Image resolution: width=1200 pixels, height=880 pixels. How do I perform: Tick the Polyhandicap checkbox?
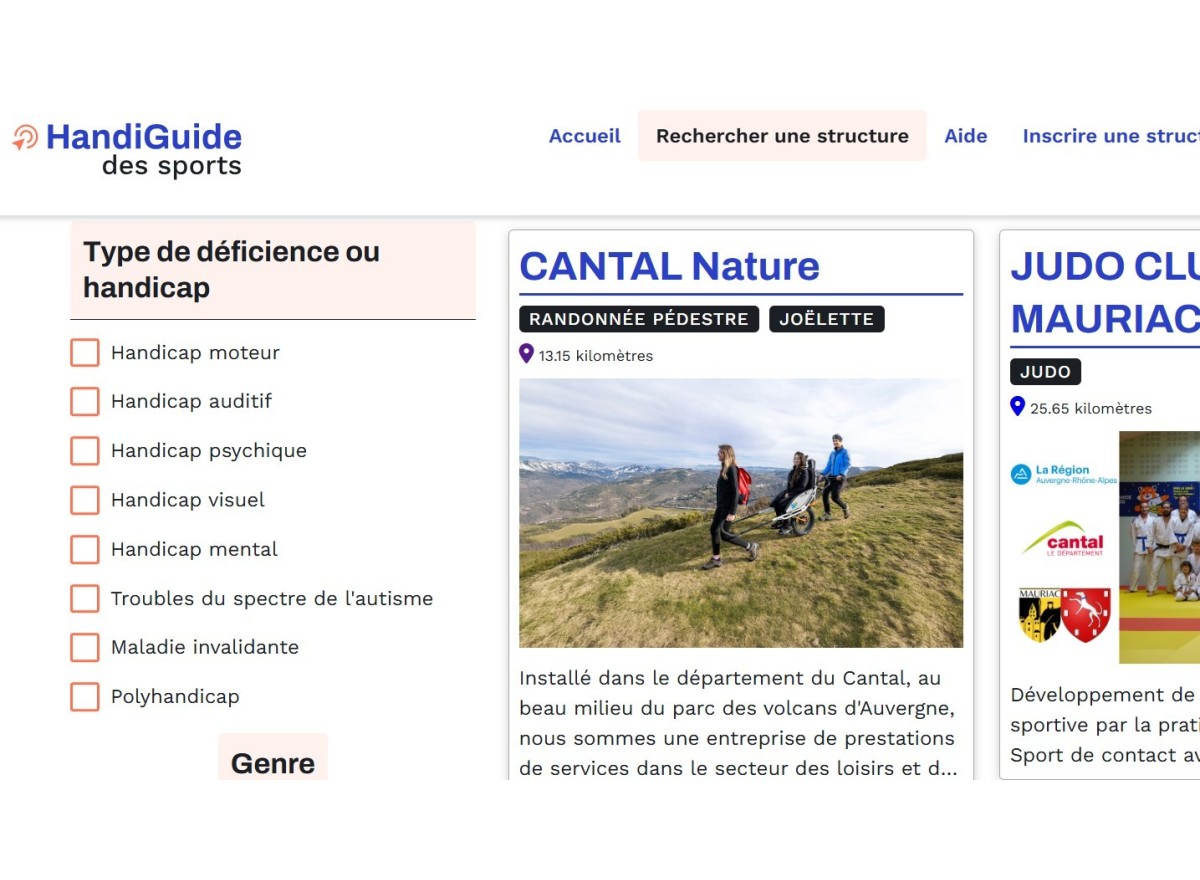pyautogui.click(x=85, y=697)
